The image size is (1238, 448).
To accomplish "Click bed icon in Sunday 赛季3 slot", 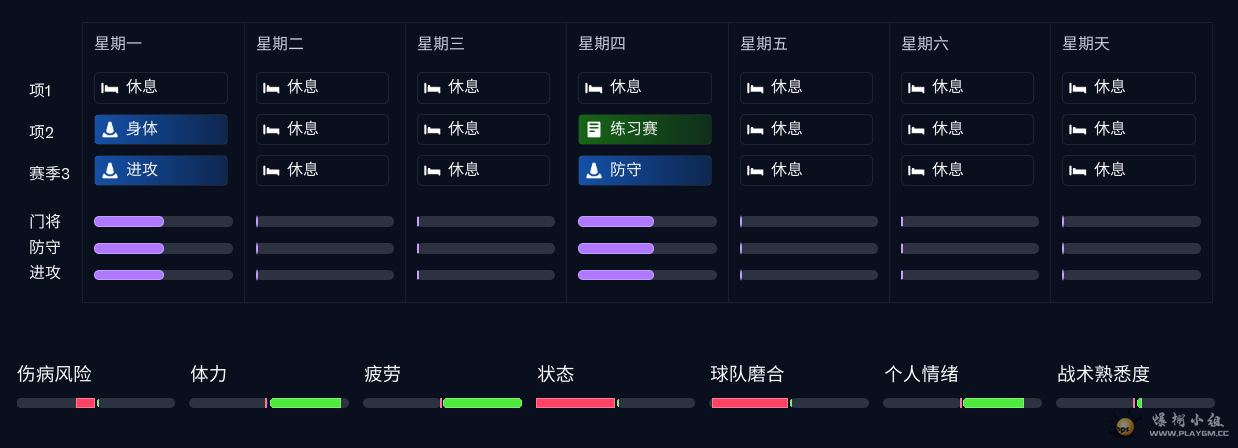I will 1078,170.
